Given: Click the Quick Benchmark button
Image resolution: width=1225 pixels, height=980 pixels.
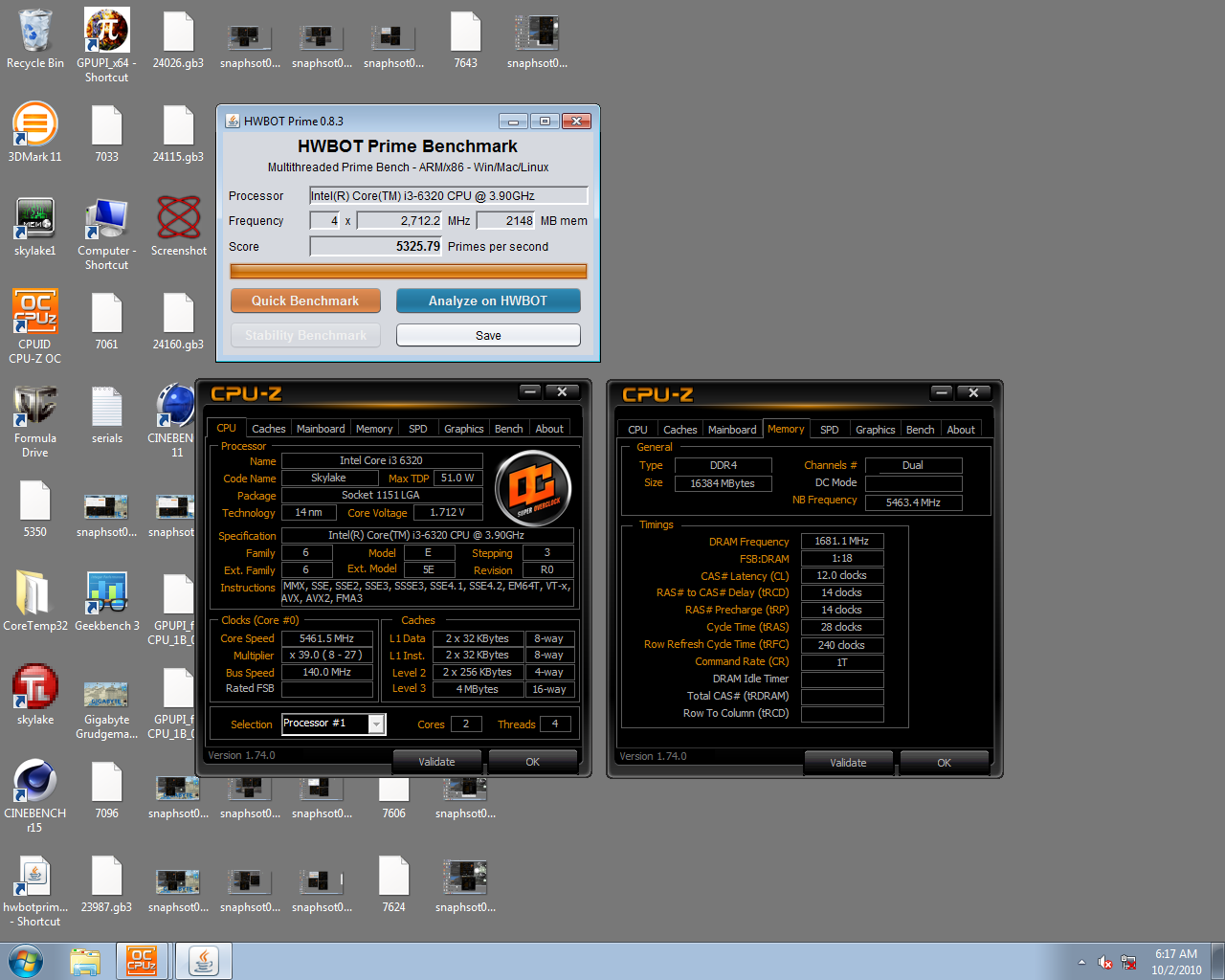Looking at the screenshot, I should 305,301.
